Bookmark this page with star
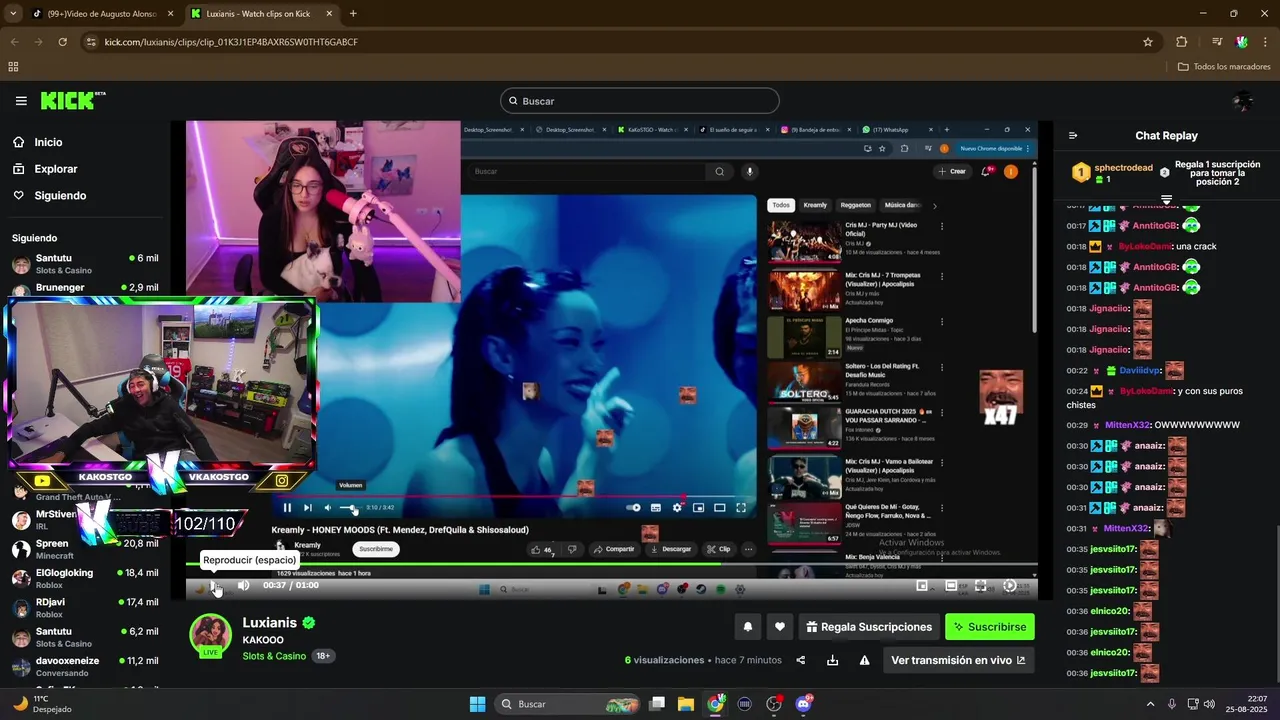The width and height of the screenshot is (1280, 720). (1148, 42)
